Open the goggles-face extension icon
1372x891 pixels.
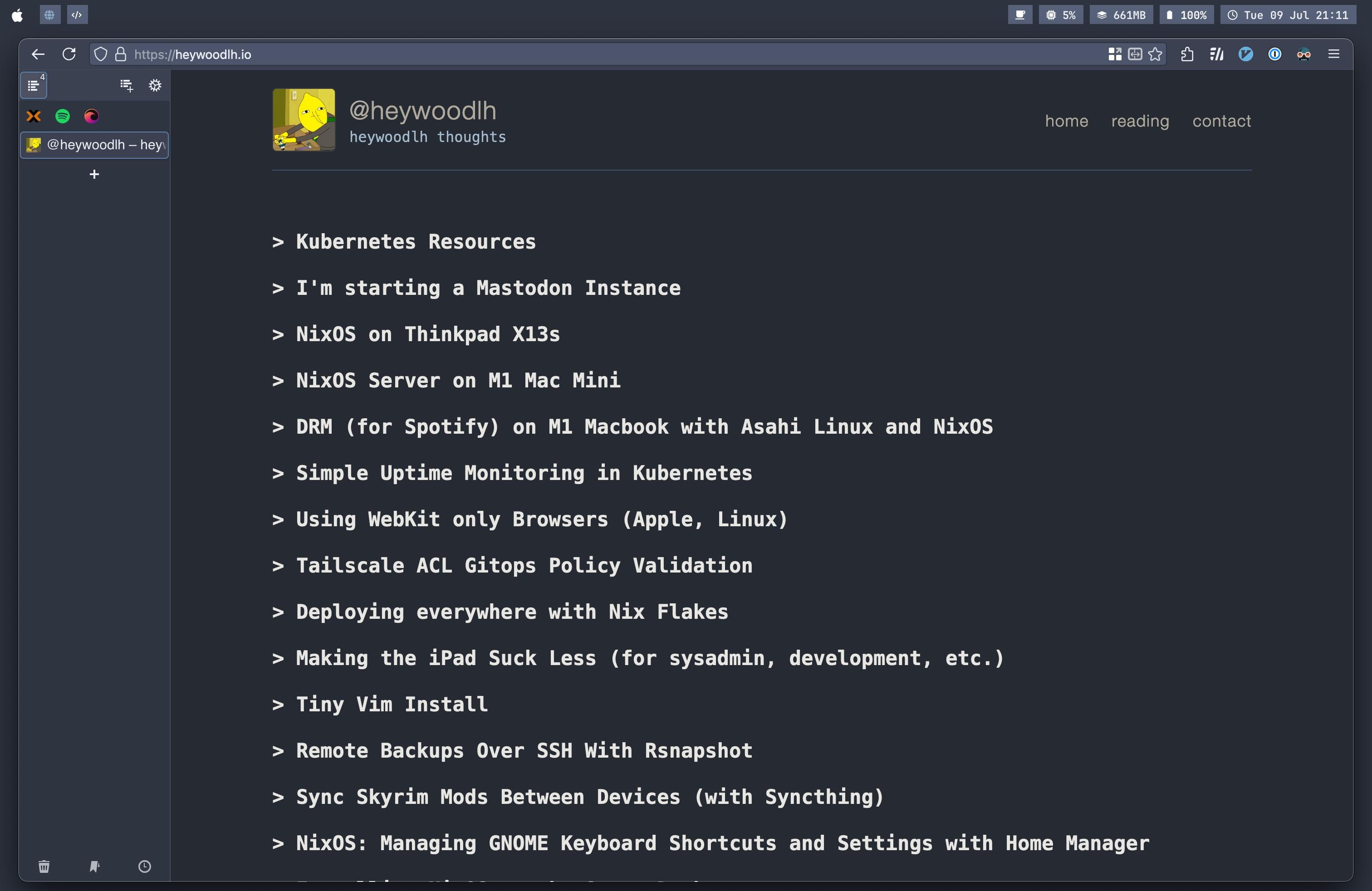[x=1304, y=54]
